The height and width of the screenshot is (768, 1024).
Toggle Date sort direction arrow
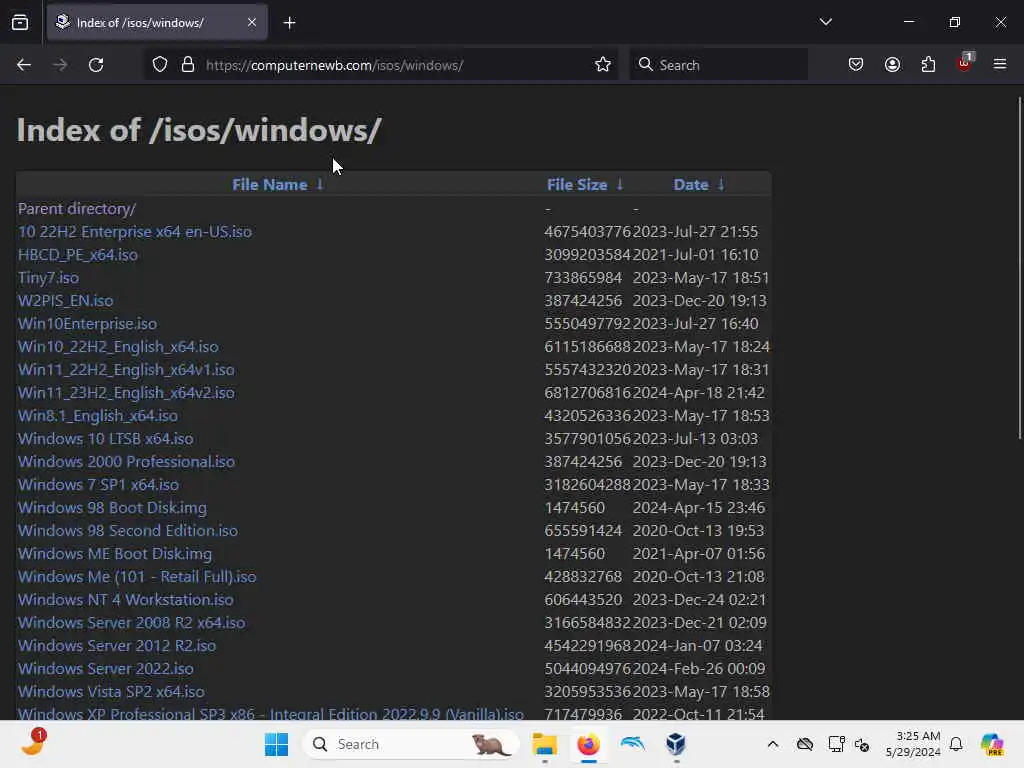click(x=721, y=185)
